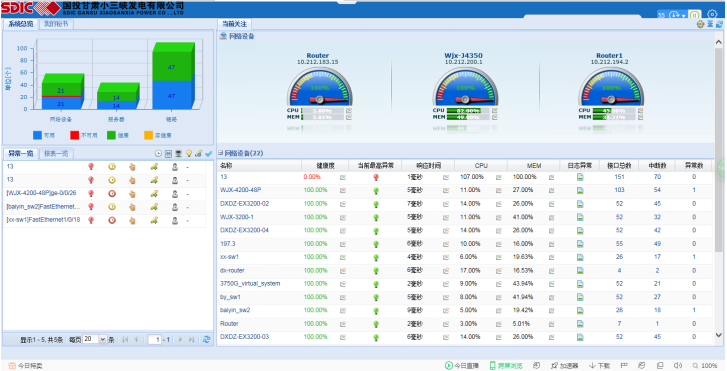Click the blue legend swatch in the chart
Viewport: 727px width, 371px height.
(x=38, y=135)
